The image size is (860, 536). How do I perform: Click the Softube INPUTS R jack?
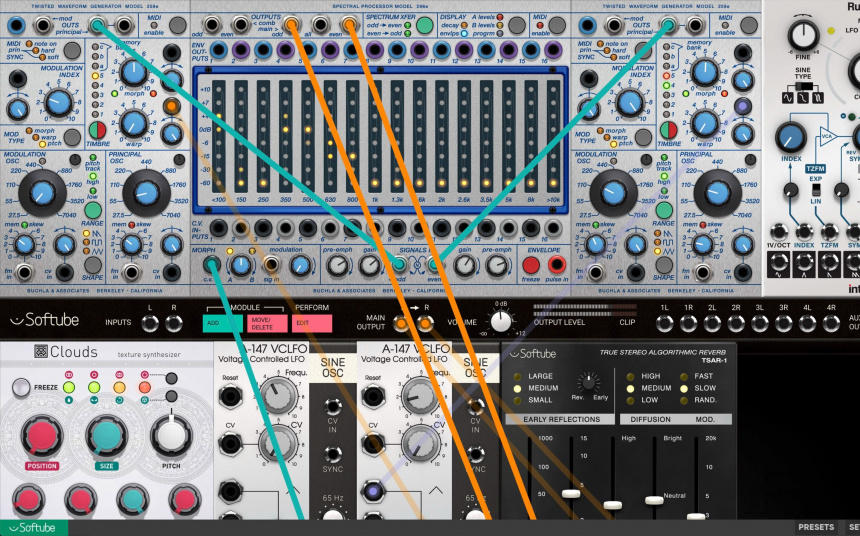pos(174,324)
